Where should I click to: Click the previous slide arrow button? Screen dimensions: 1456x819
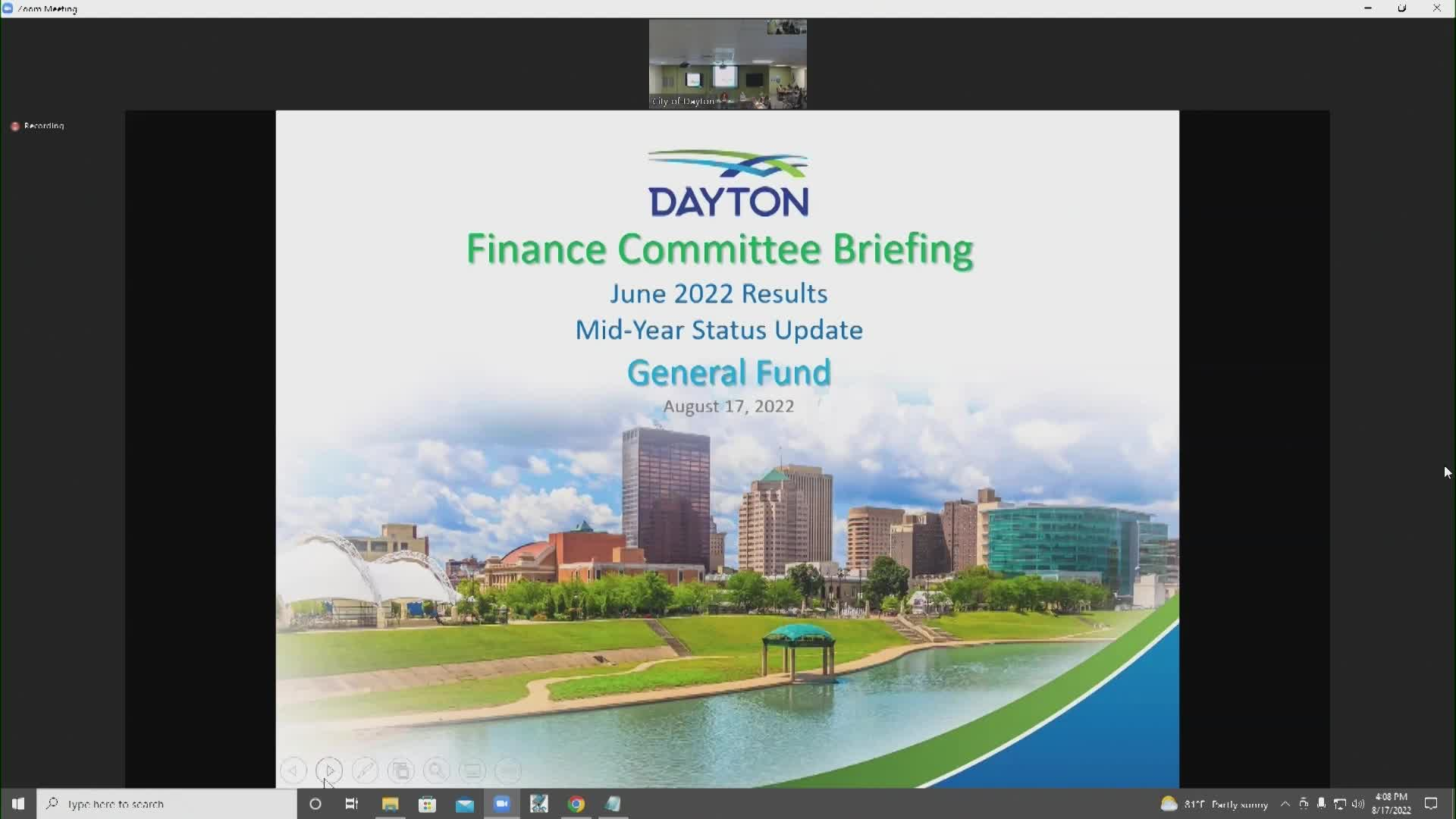pyautogui.click(x=293, y=771)
